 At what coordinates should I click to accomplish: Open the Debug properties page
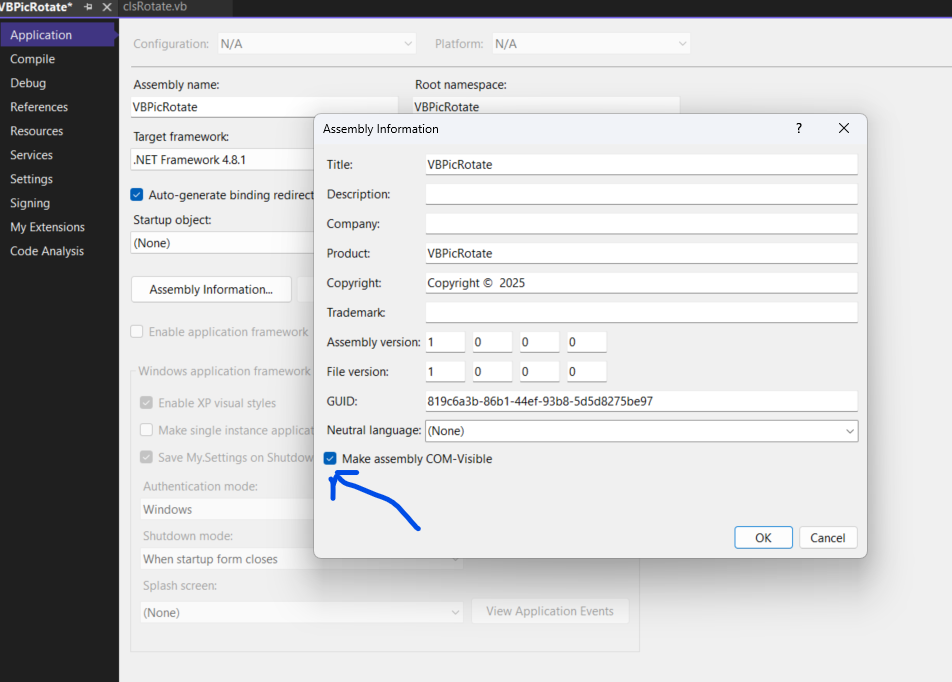pyautogui.click(x=28, y=83)
